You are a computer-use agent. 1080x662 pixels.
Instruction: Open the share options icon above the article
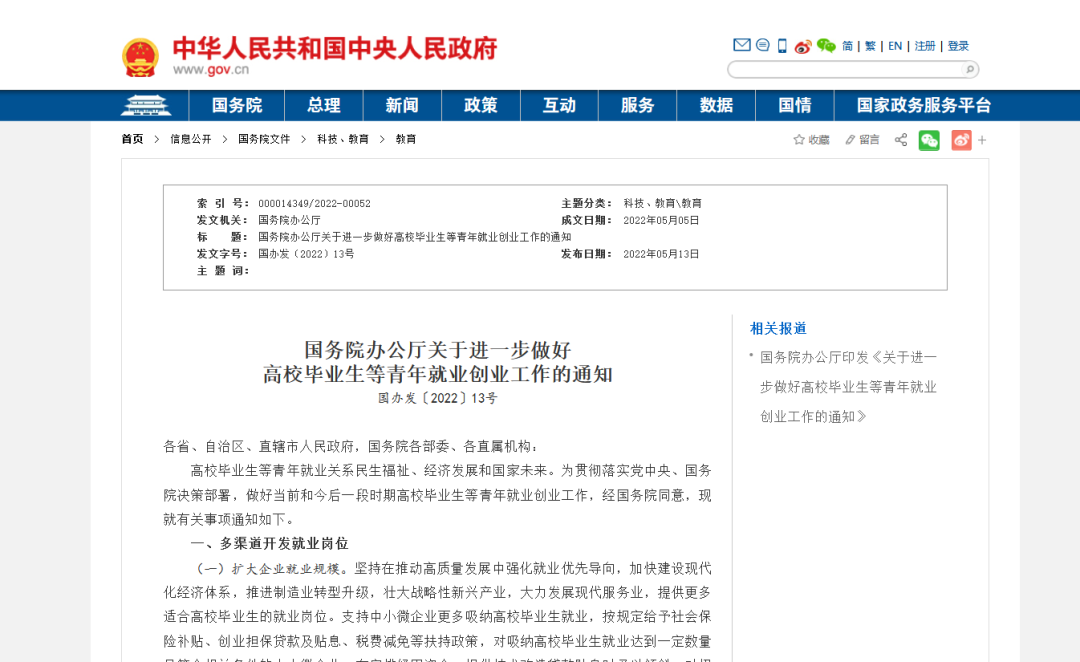click(x=900, y=140)
